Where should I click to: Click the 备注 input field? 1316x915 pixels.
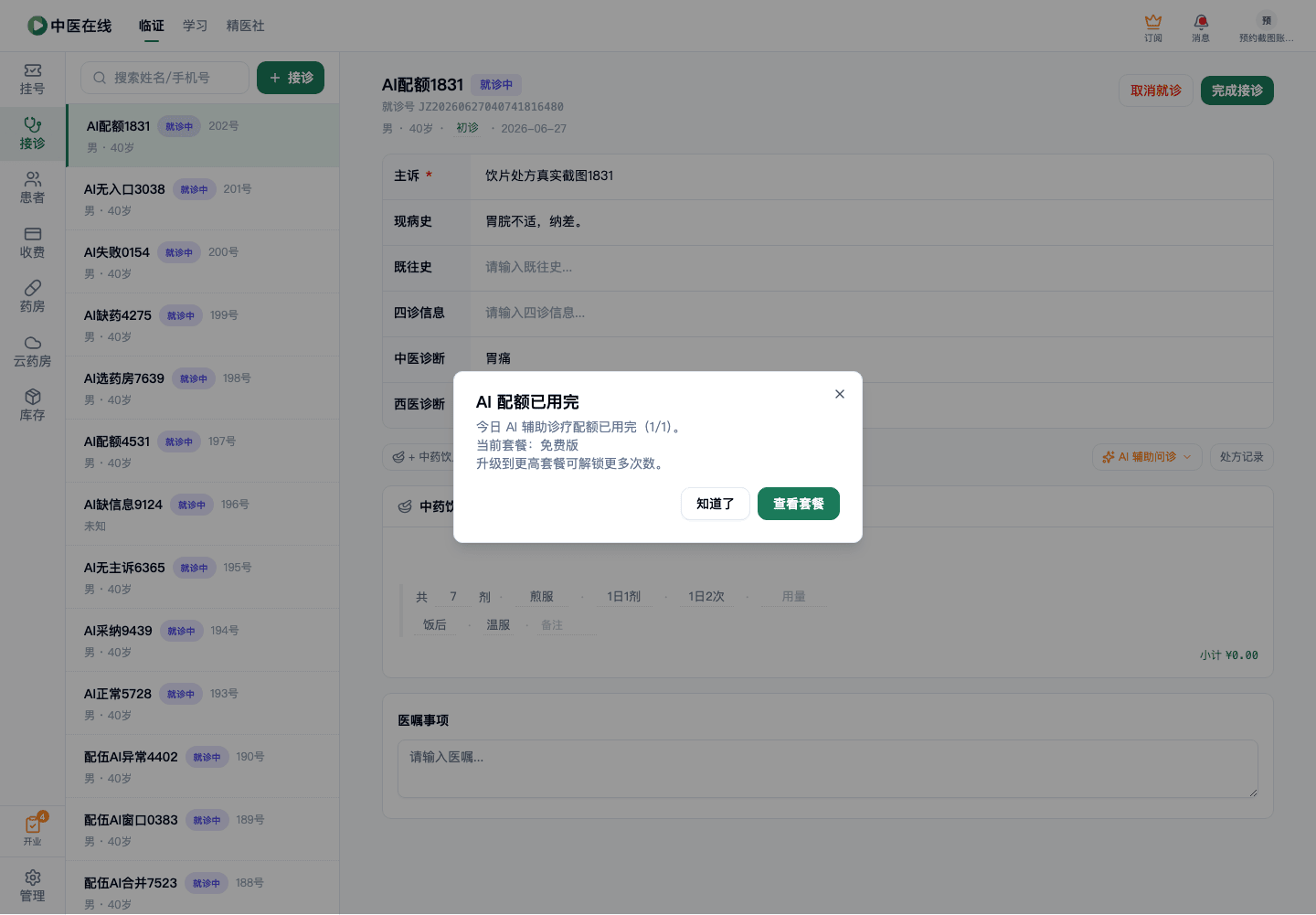[567, 625]
